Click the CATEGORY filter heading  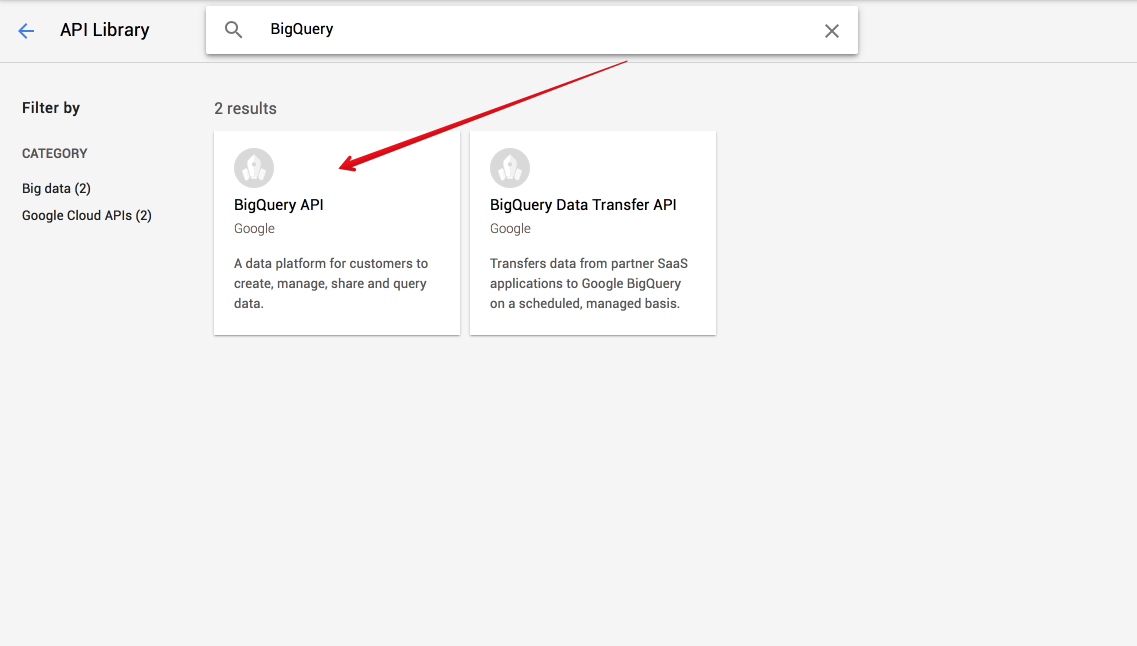point(54,154)
